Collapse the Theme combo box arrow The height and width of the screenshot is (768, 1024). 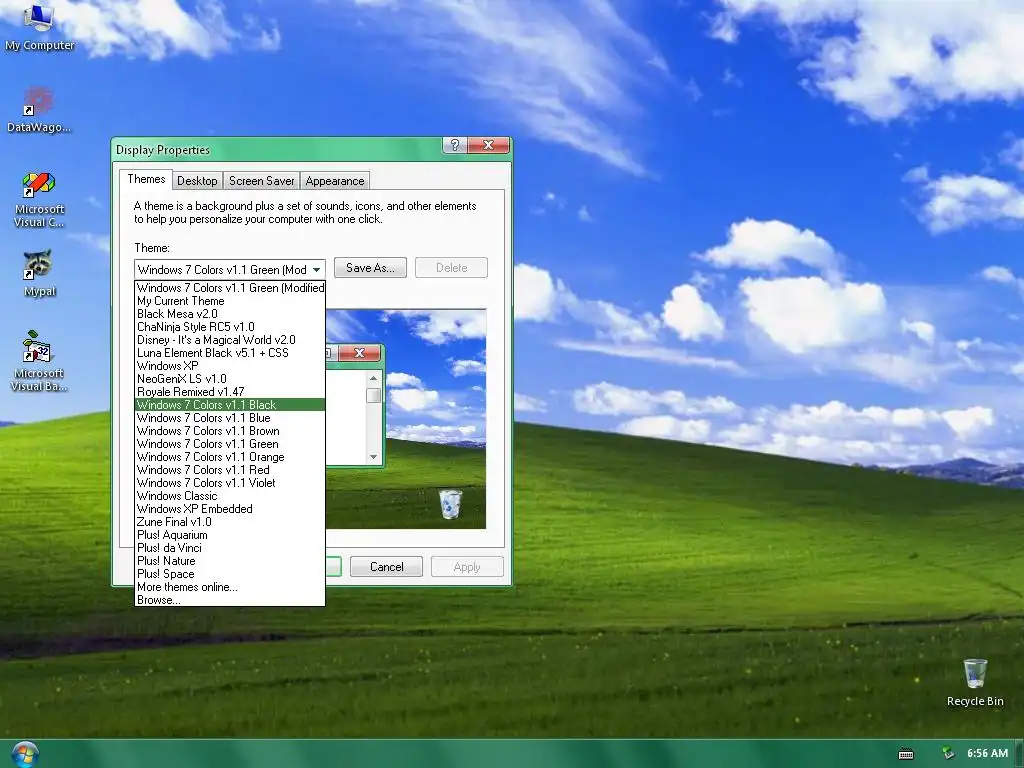pyautogui.click(x=316, y=270)
